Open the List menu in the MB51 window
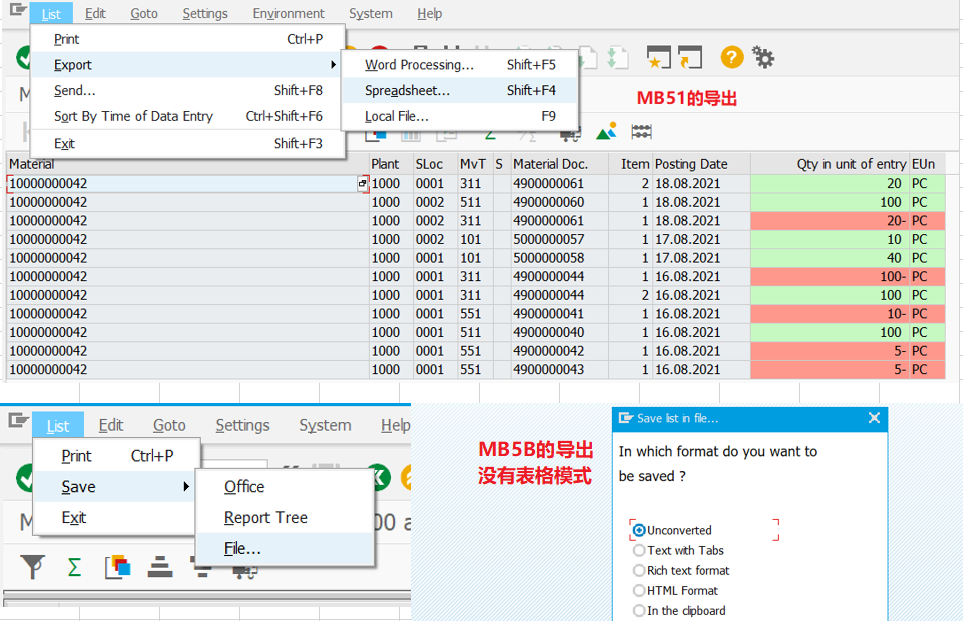 [x=51, y=14]
